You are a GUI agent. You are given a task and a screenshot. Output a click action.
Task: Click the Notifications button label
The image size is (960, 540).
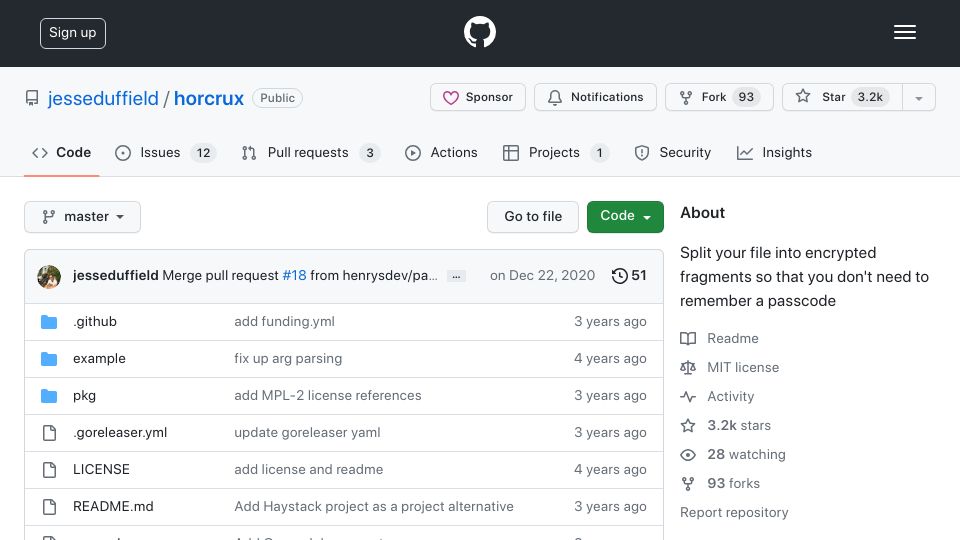607,97
